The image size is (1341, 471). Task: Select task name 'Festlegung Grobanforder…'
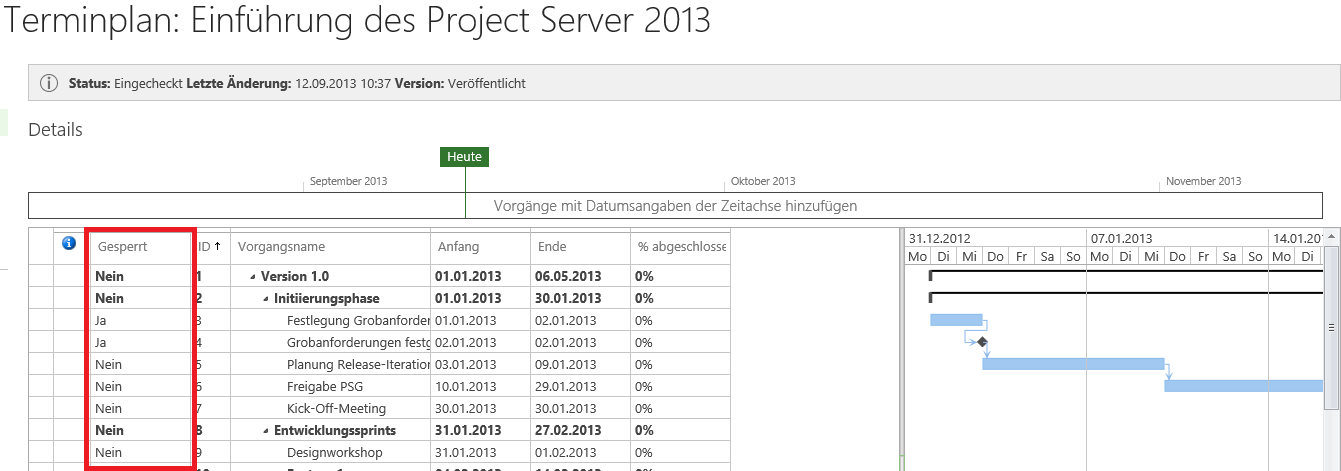(x=358, y=321)
